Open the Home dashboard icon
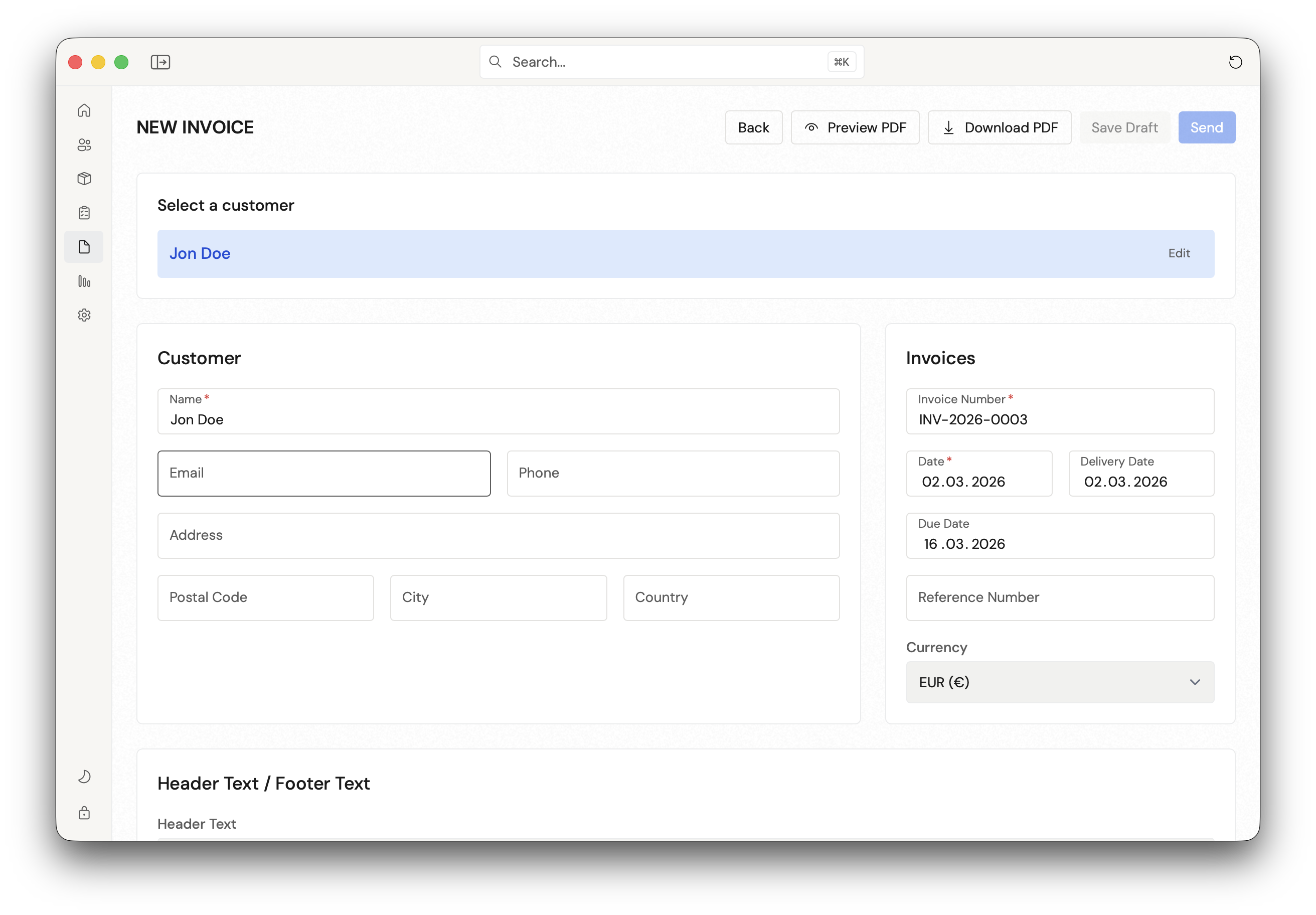This screenshot has width=1316, height=915. 84,111
